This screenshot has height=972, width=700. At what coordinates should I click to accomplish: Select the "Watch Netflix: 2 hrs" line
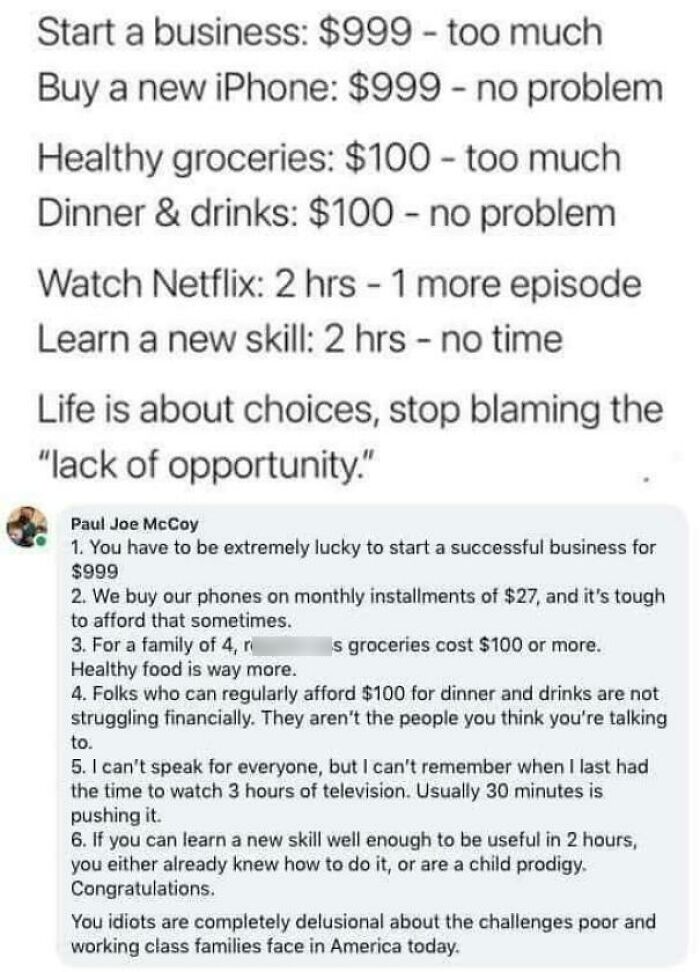[339, 285]
